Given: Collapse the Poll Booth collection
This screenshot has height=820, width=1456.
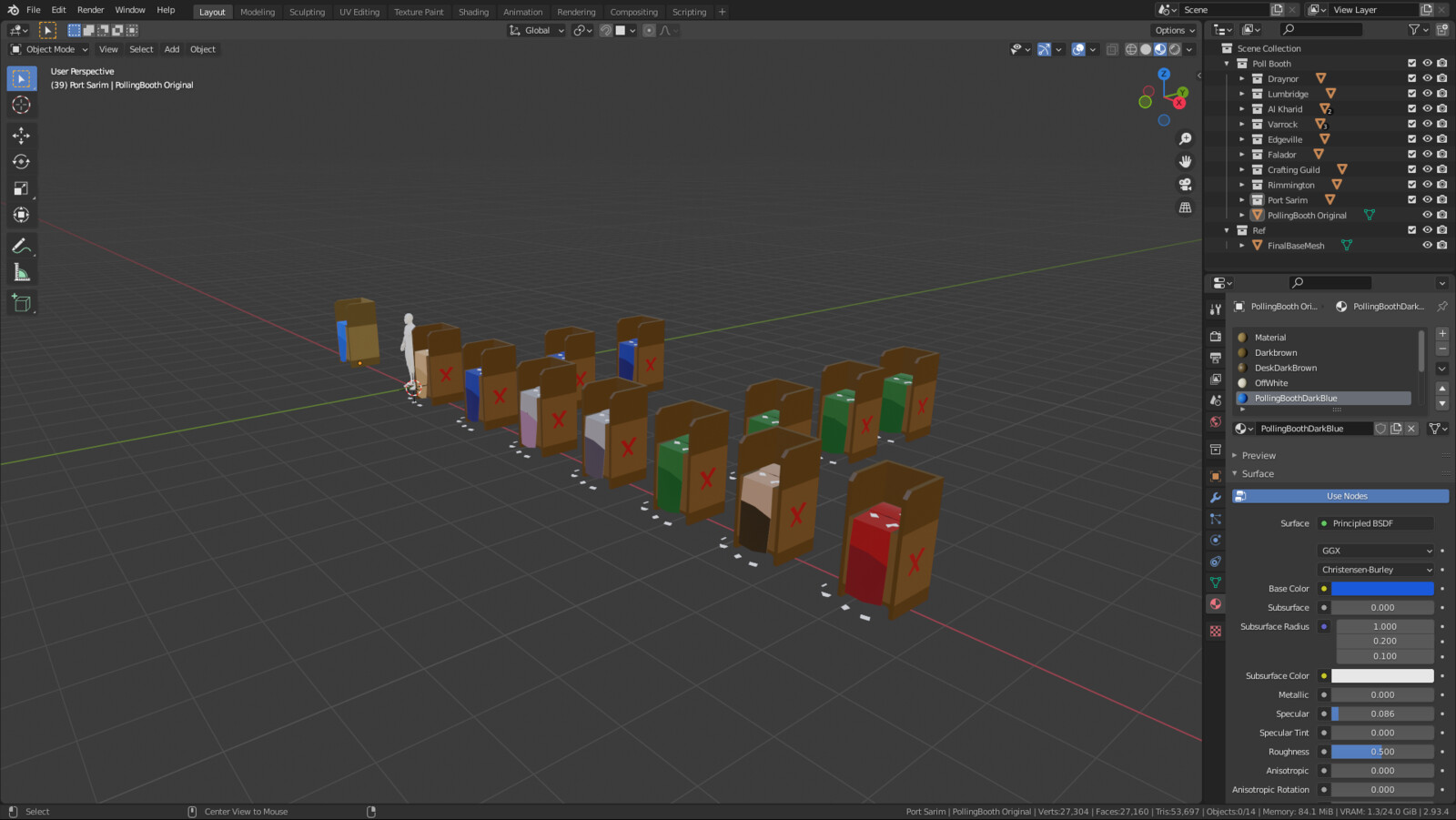Looking at the screenshot, I should click(x=1227, y=64).
